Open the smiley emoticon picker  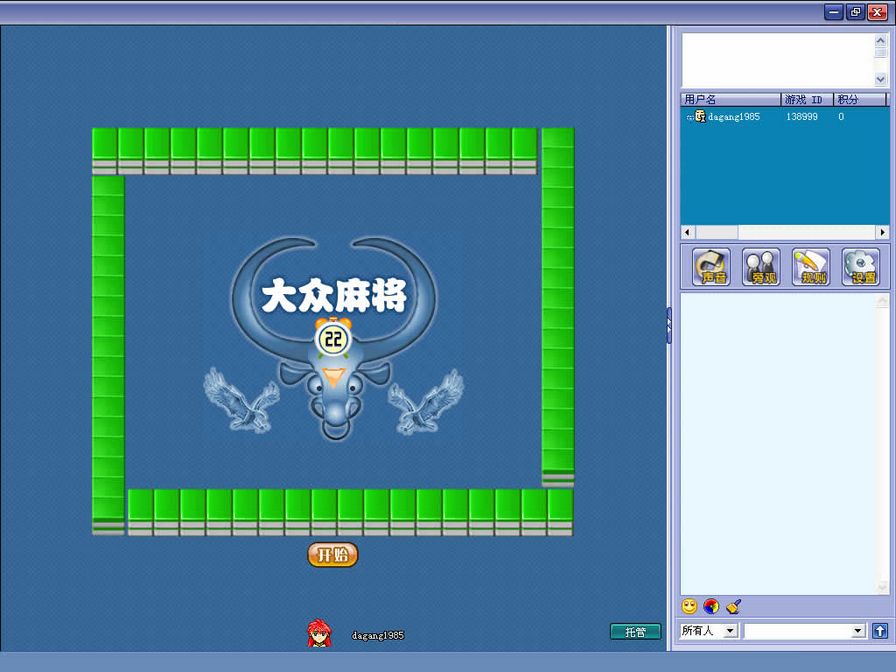click(x=690, y=606)
